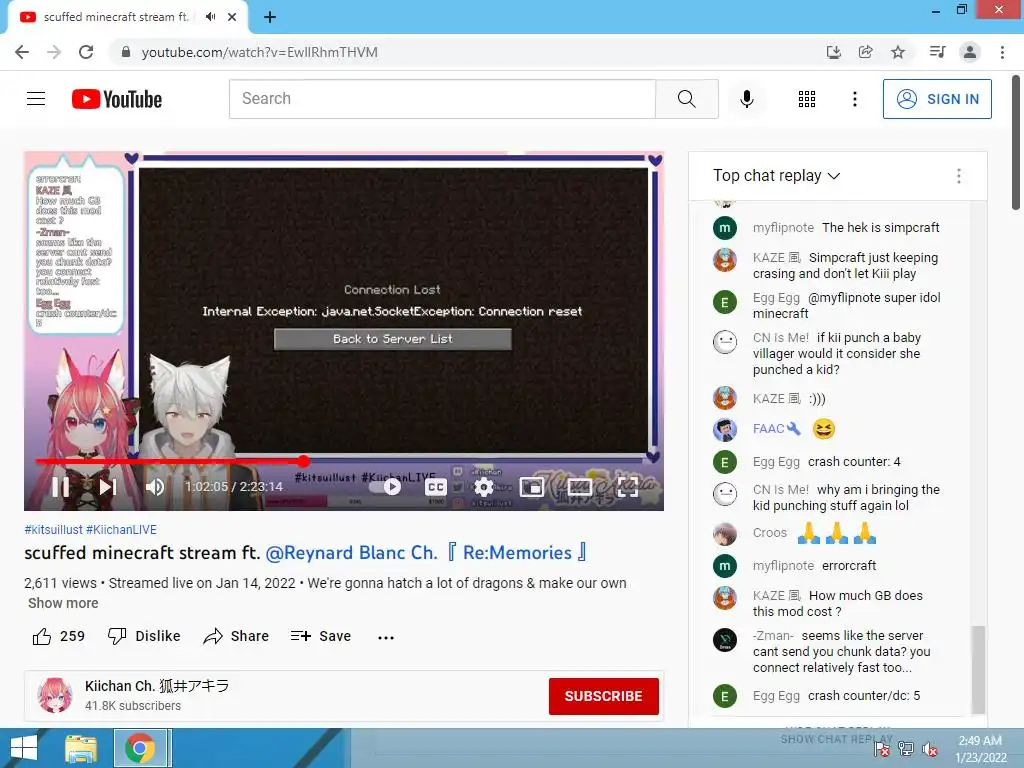Screen dimensions: 1024x768
Task: Click Chrome taskbar icon
Action: coord(140,748)
